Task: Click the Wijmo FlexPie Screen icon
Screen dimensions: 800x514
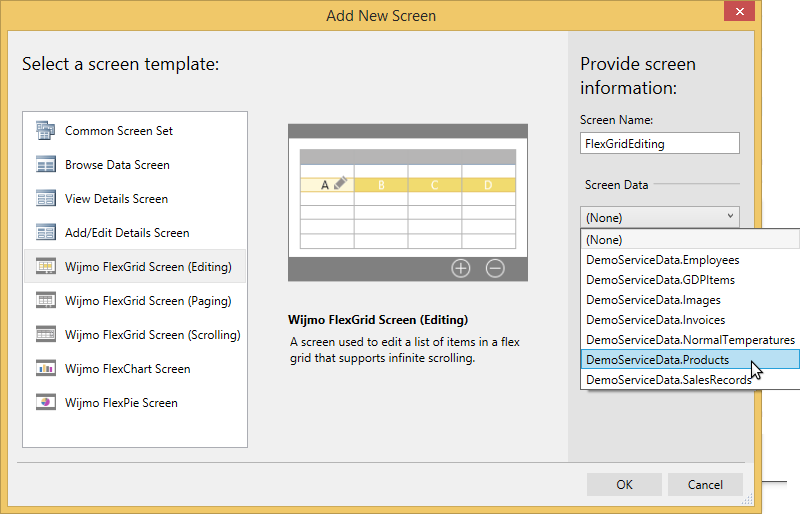Action: click(x=45, y=402)
